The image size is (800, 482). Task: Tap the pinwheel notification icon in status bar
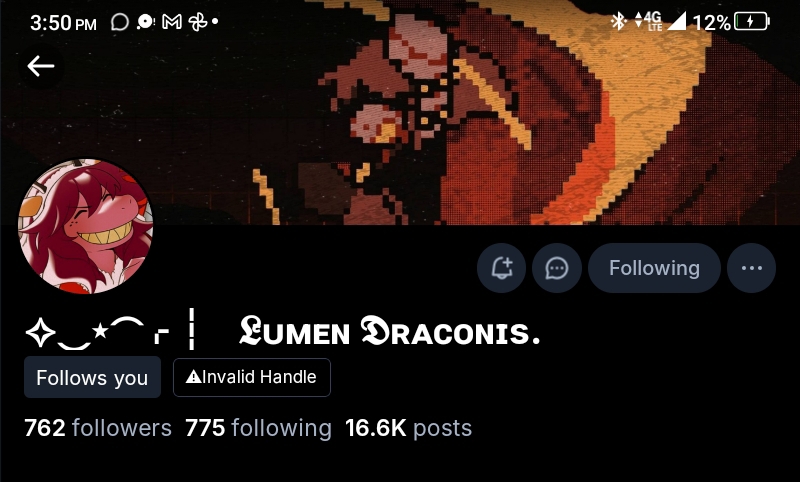[x=197, y=21]
